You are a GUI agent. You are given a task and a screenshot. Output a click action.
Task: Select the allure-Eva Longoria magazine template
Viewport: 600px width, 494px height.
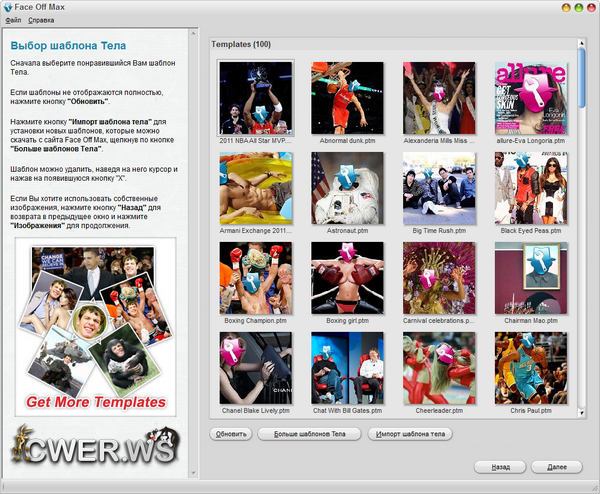pyautogui.click(x=530, y=98)
